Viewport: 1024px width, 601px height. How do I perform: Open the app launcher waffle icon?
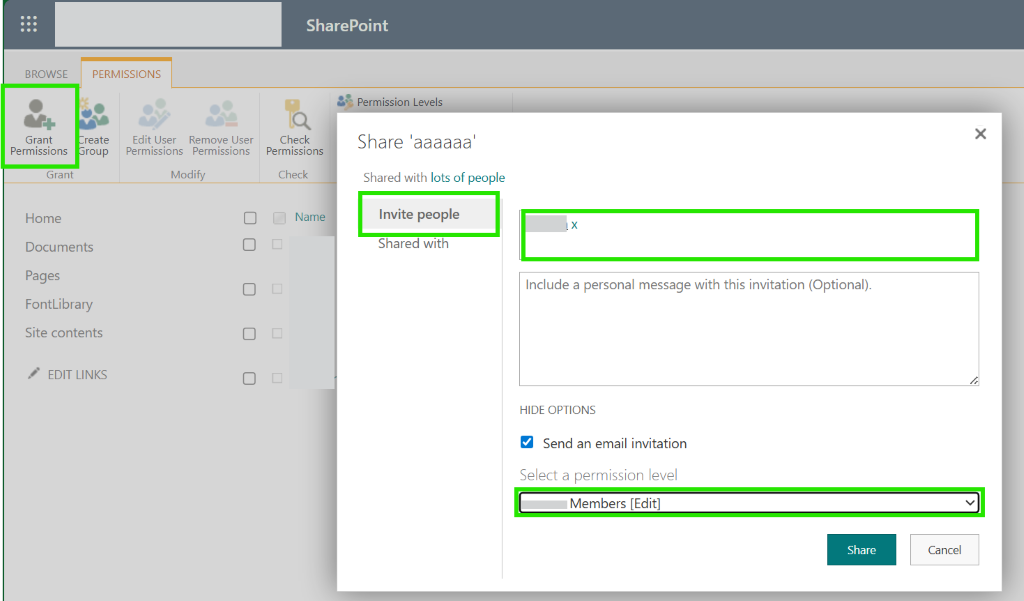click(x=29, y=25)
